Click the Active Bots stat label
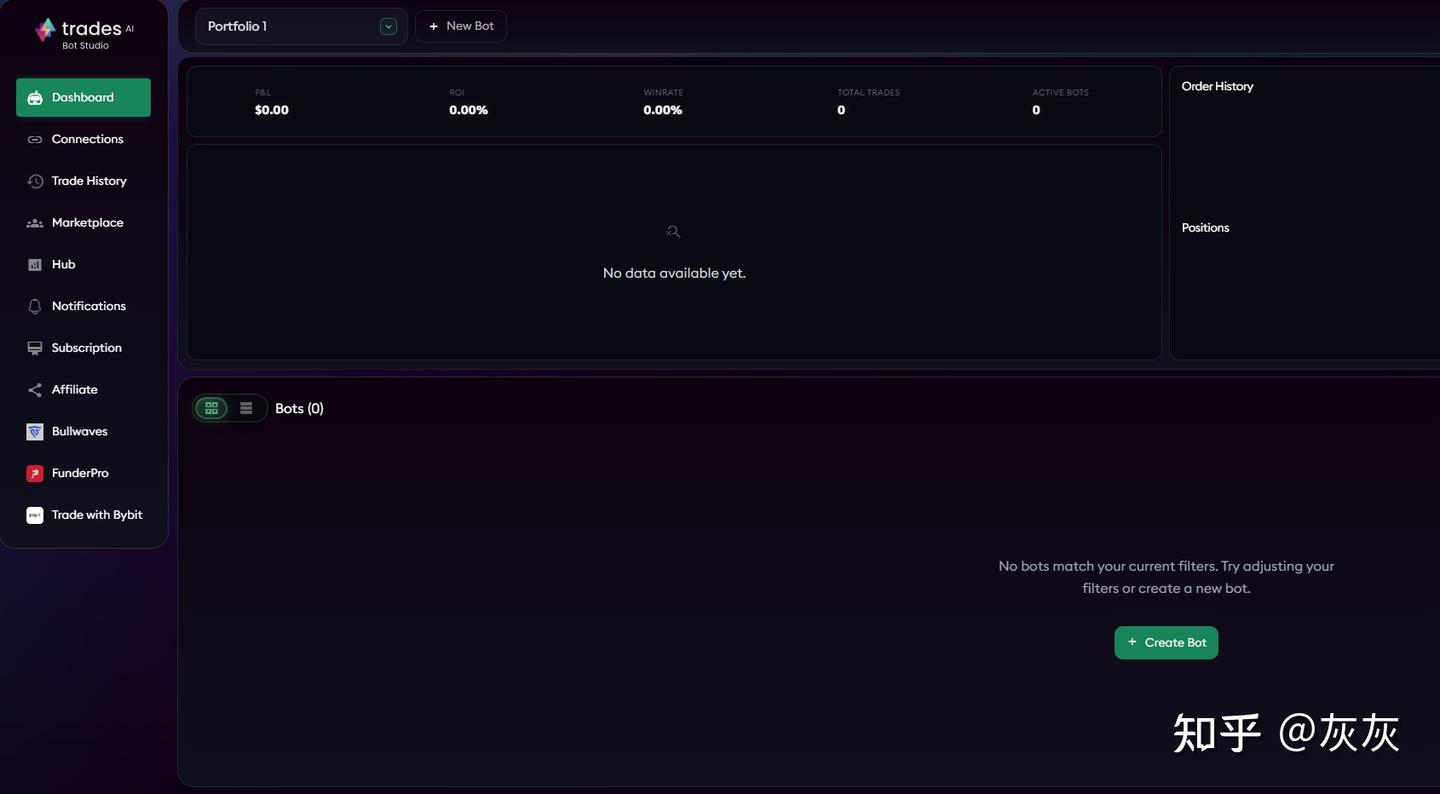This screenshot has height=794, width=1440. [x=1060, y=93]
